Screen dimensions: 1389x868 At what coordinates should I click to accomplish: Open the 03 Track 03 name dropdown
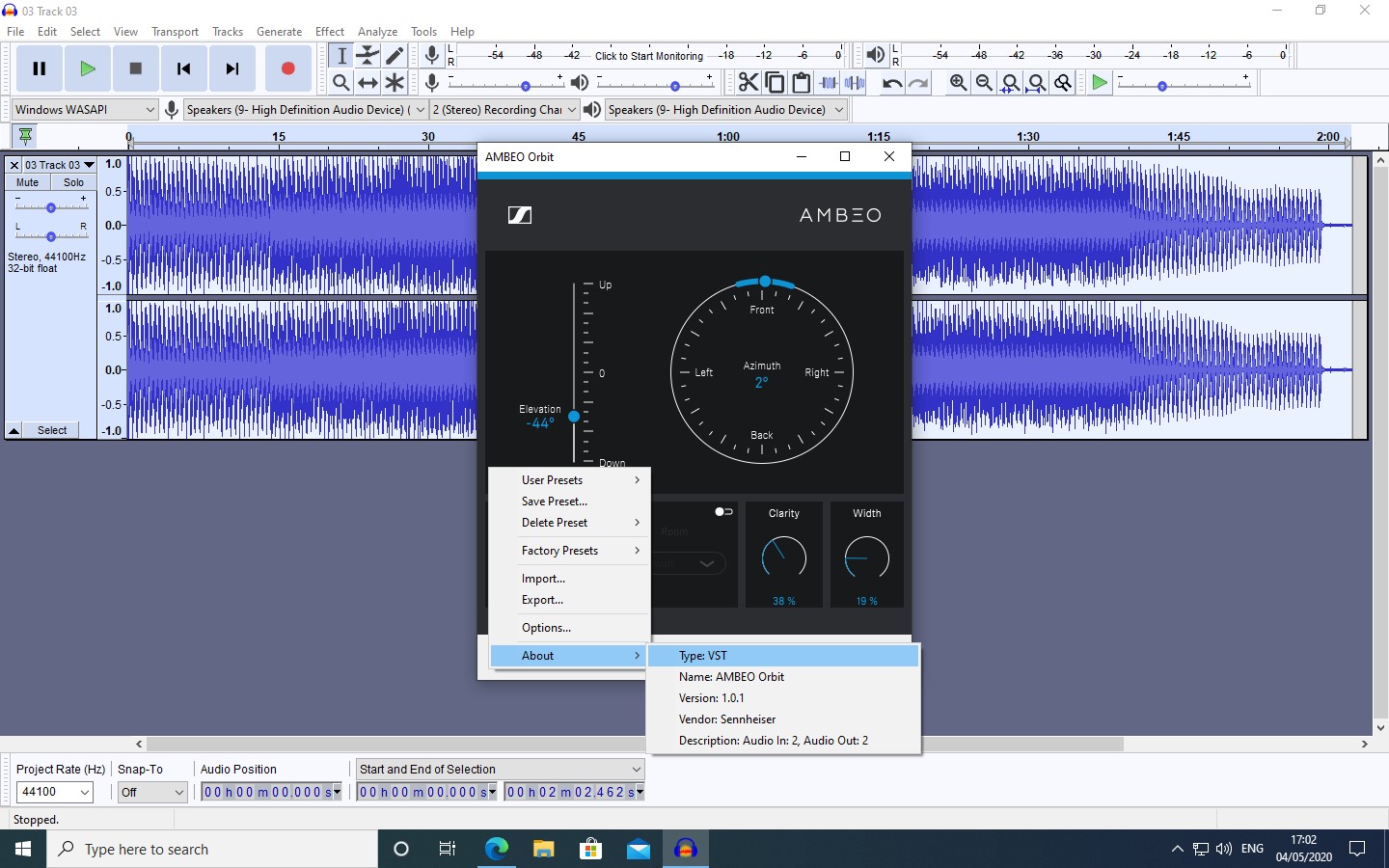[x=59, y=165]
